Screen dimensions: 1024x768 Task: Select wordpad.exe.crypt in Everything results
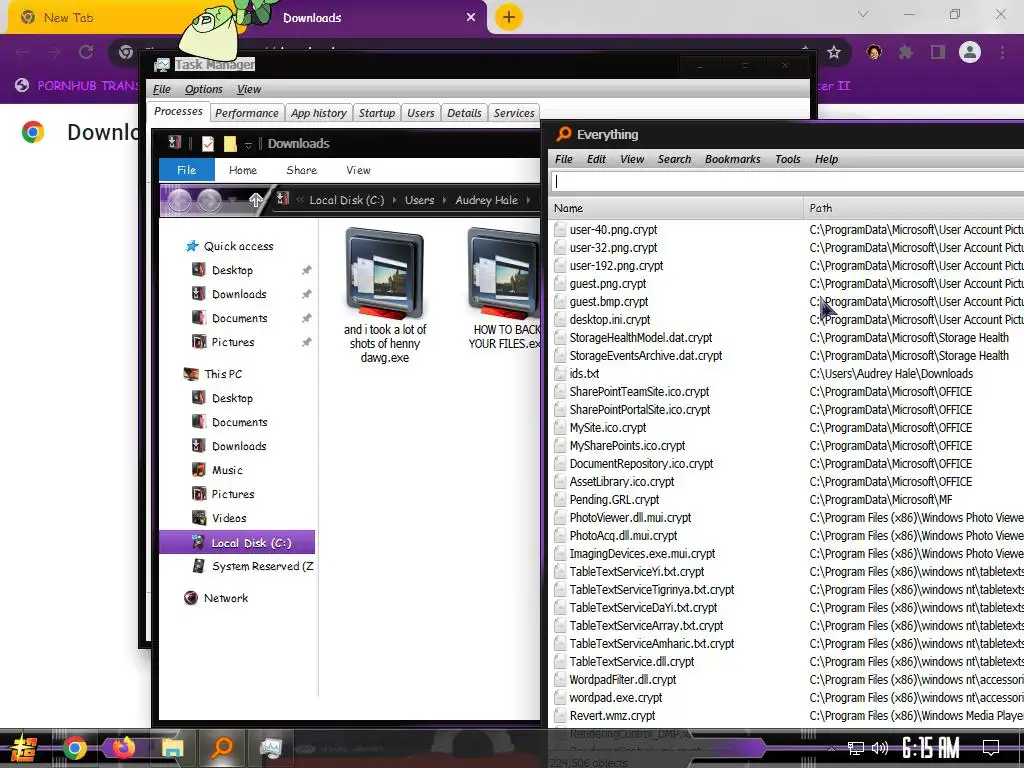pos(615,697)
